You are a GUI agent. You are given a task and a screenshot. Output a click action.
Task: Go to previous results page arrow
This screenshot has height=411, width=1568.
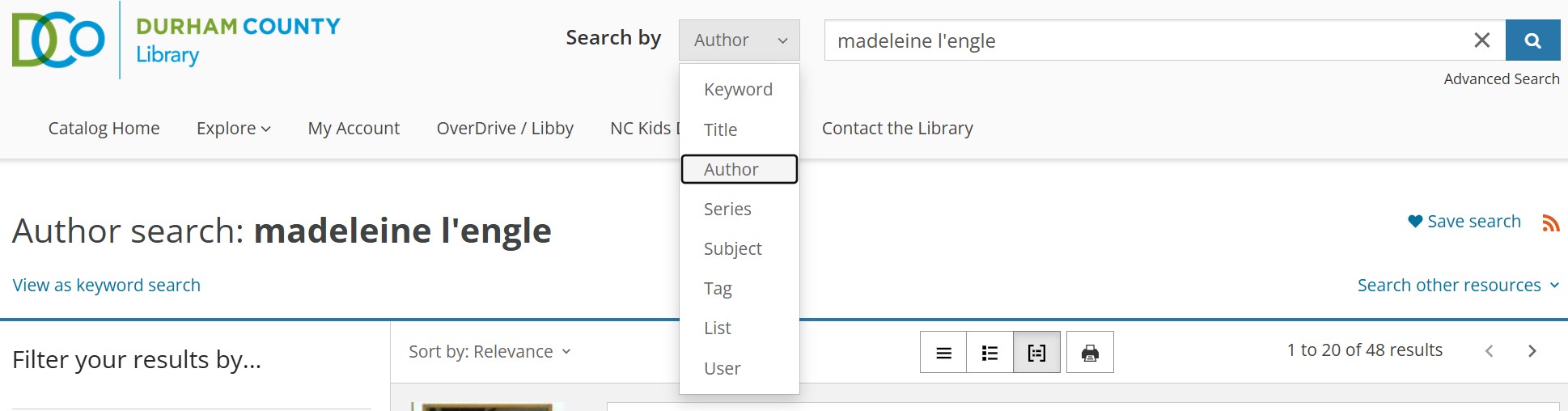(x=1489, y=351)
